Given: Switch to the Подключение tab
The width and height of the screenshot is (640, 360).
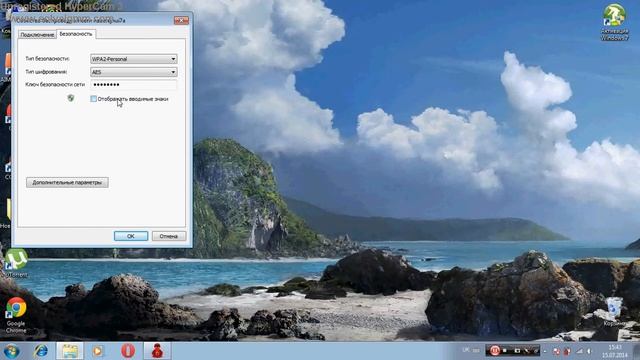Looking at the screenshot, I should [x=37, y=35].
